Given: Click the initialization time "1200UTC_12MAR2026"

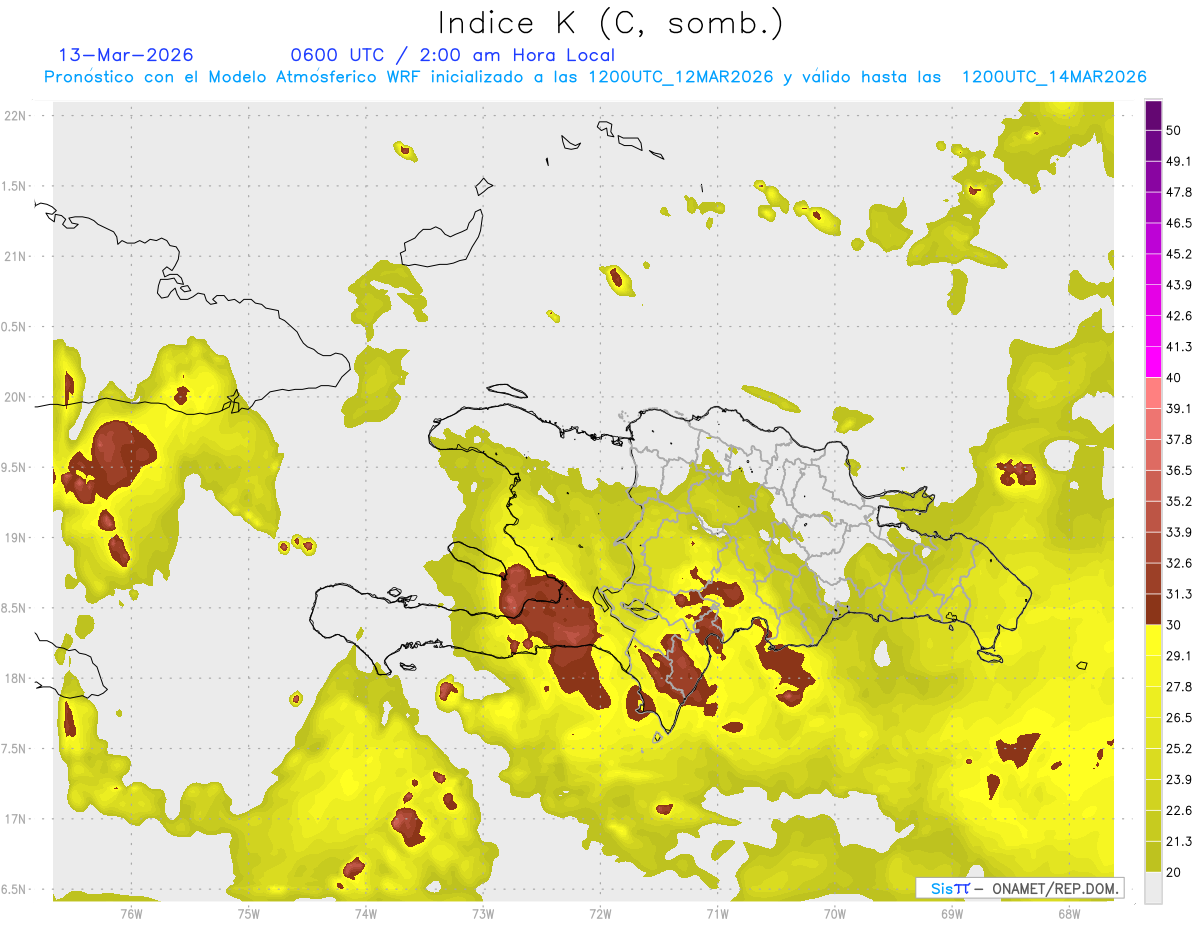Looking at the screenshot, I should tap(680, 76).
